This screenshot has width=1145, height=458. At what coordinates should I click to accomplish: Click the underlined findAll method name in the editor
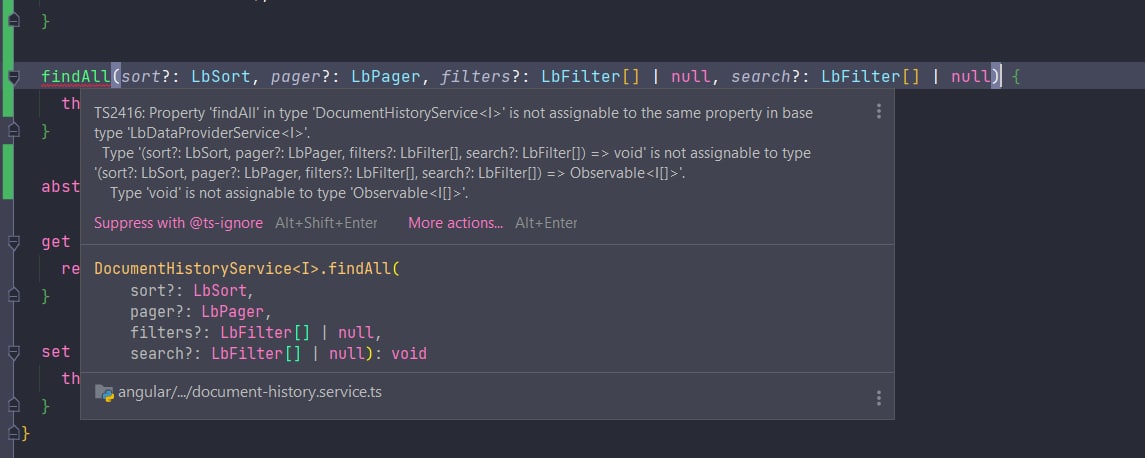click(75, 77)
